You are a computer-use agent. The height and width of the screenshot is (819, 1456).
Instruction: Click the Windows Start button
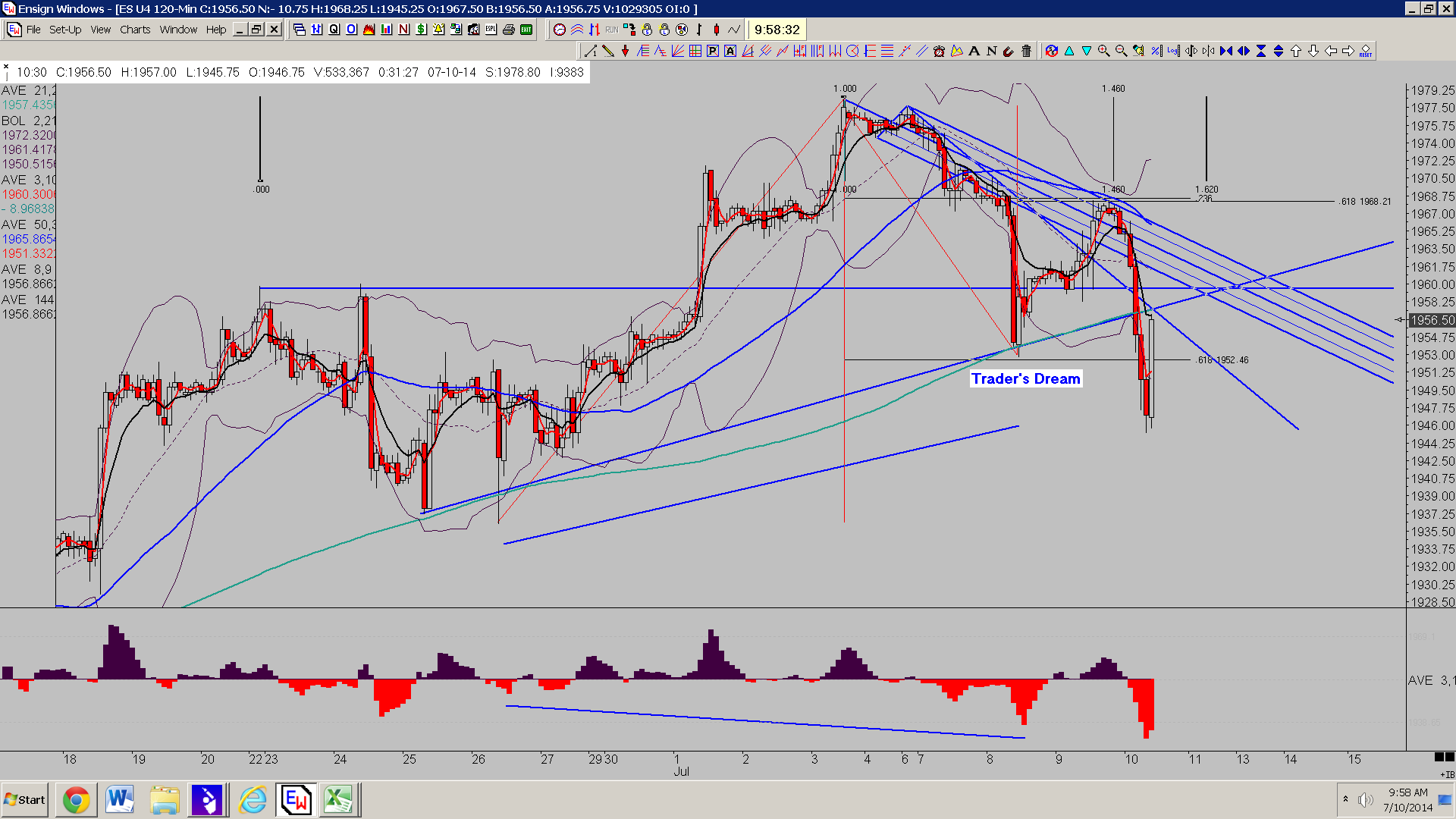[x=24, y=799]
